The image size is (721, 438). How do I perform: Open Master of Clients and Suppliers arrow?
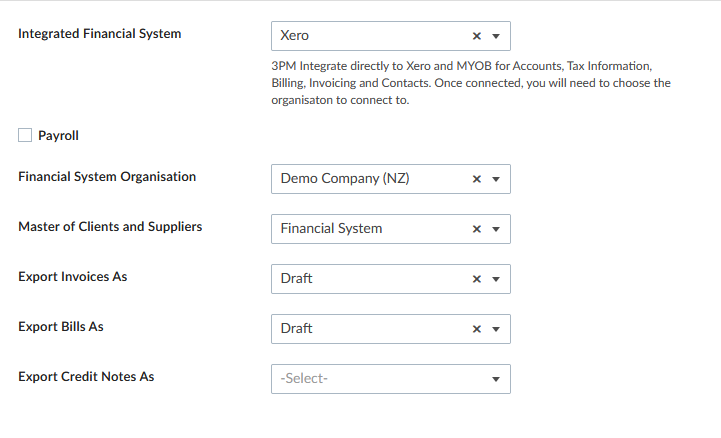(496, 229)
